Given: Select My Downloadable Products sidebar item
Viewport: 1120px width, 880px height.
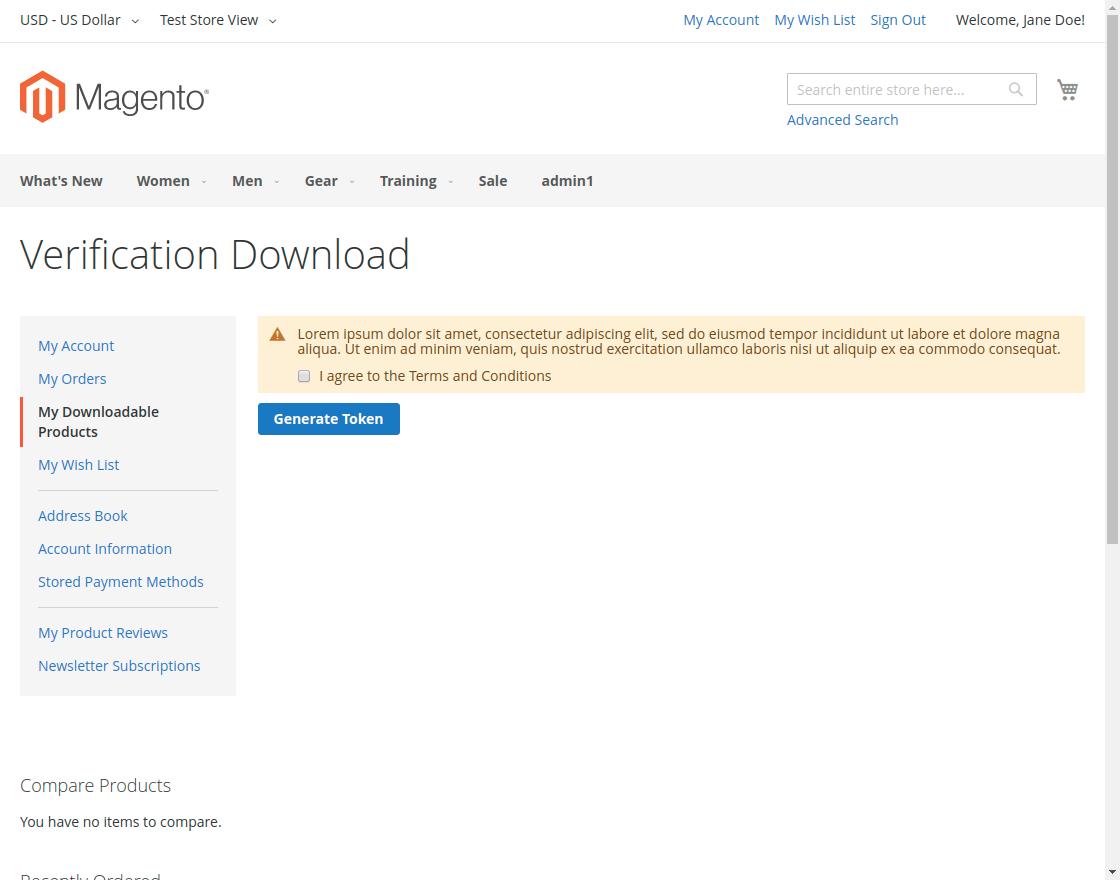Looking at the screenshot, I should [x=99, y=421].
